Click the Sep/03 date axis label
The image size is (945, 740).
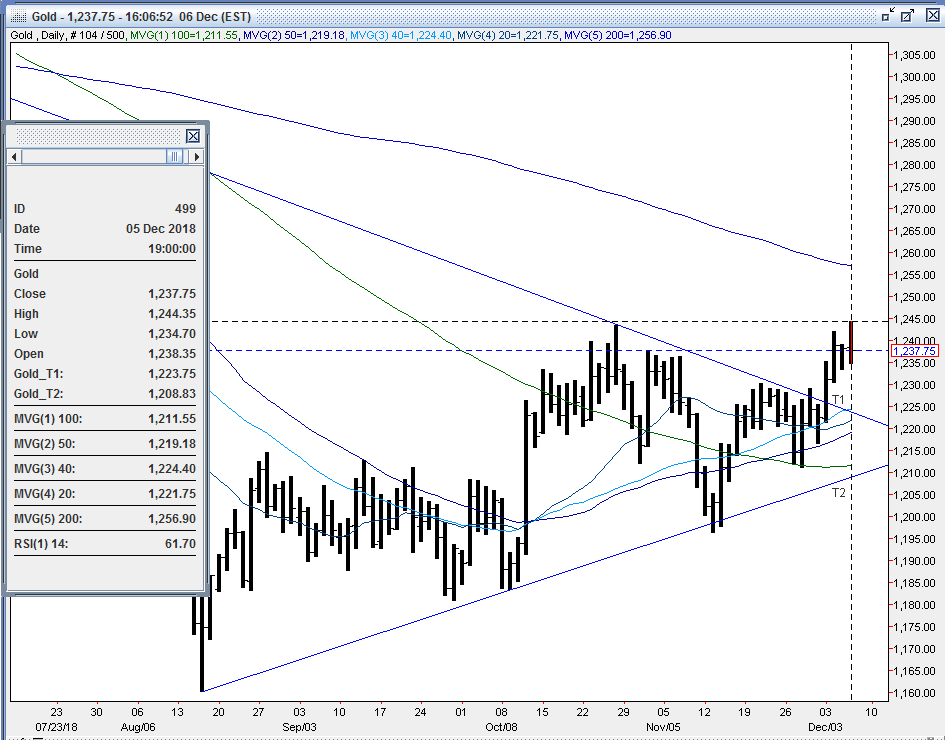click(299, 727)
